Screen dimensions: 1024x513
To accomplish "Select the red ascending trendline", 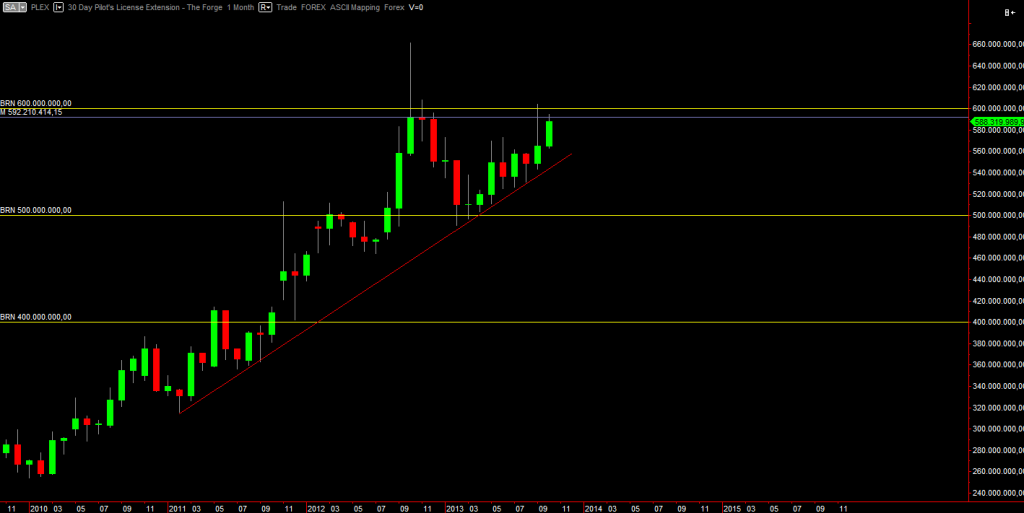I will (x=376, y=283).
